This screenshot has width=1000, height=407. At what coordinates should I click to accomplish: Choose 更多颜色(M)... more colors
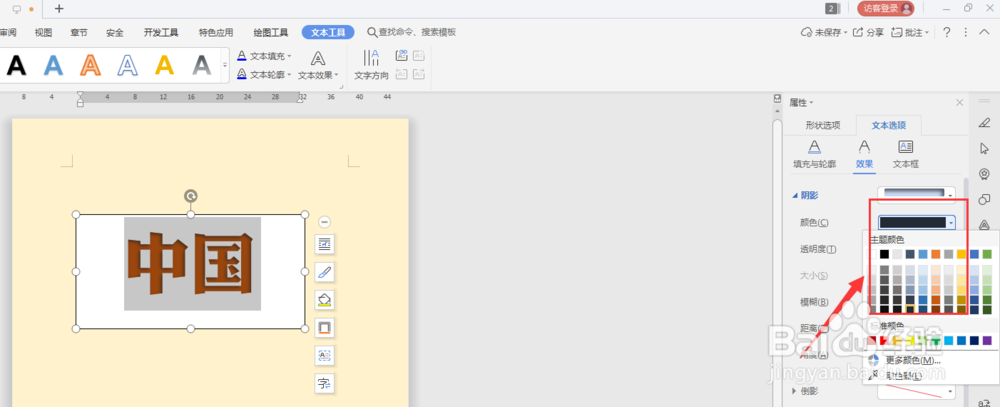pos(913,360)
